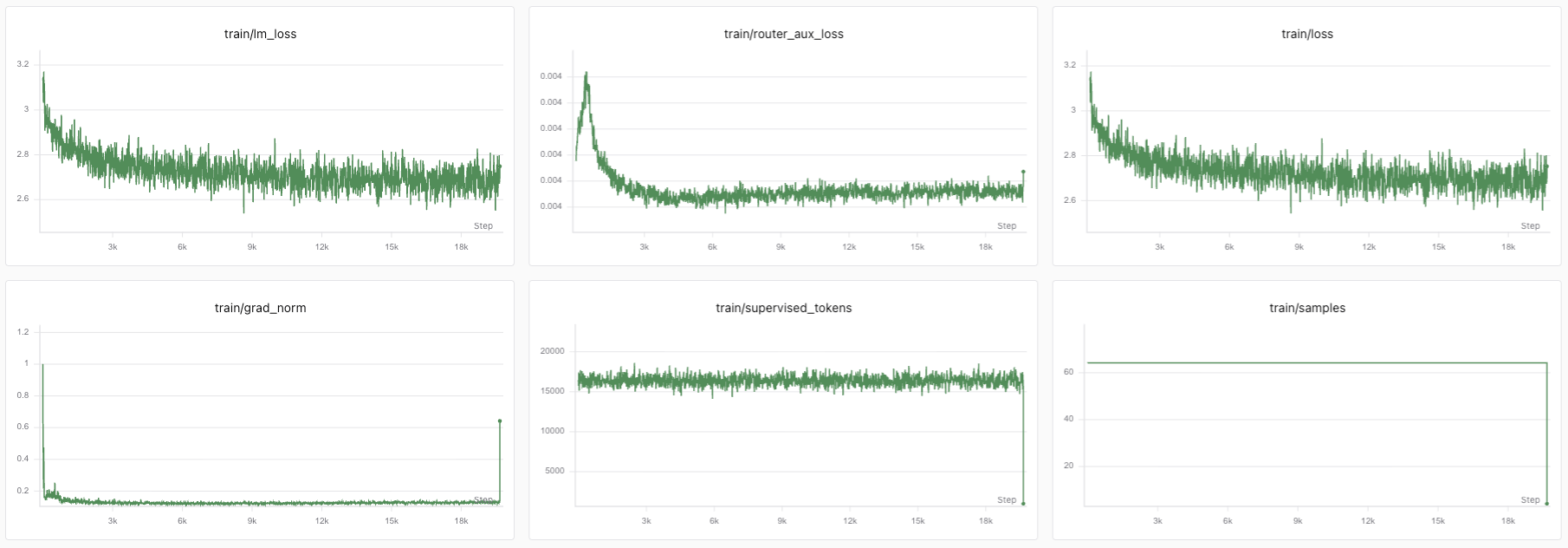Click the 9k x-axis tick in train/lm_loss
1568x548 pixels.
point(252,247)
